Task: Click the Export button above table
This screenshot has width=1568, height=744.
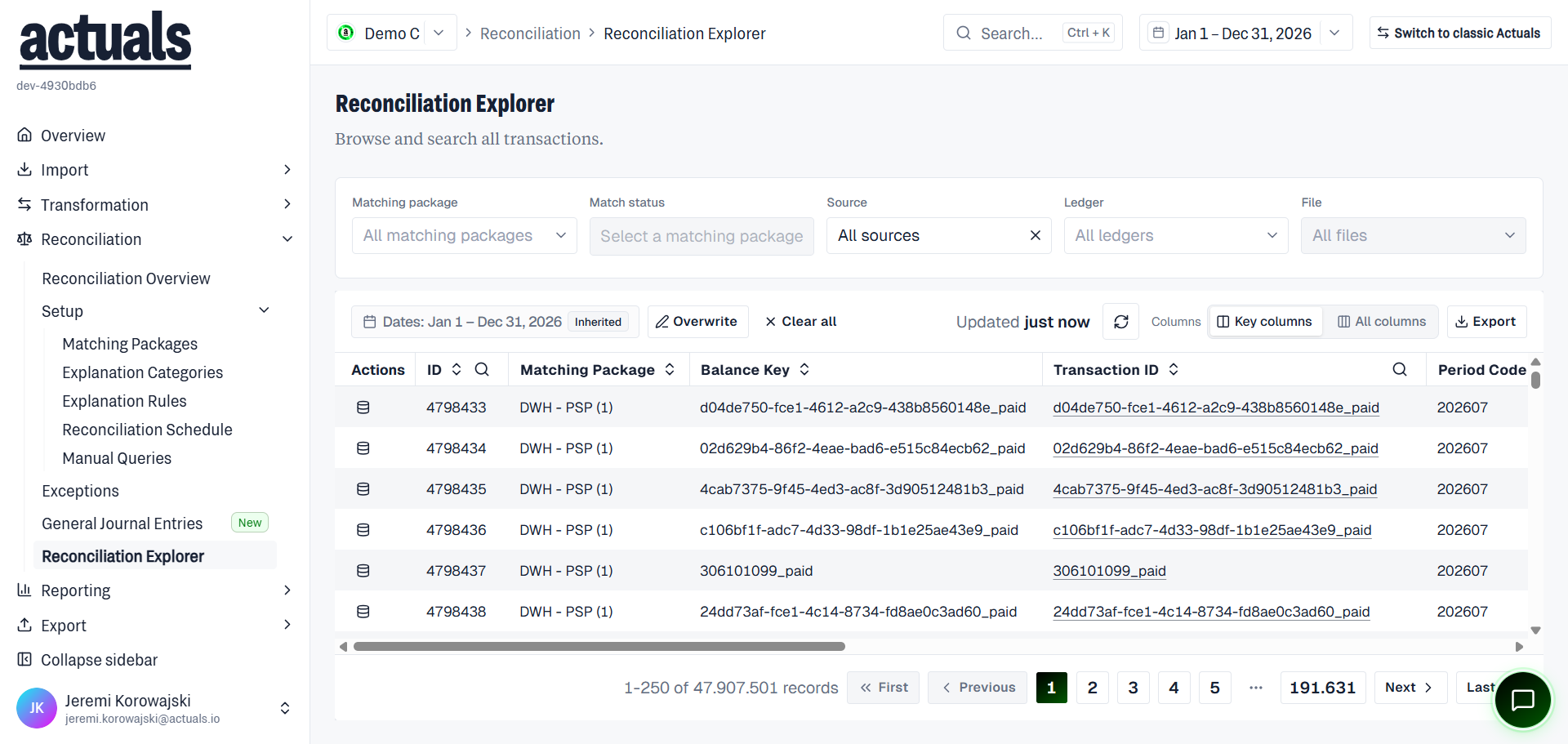Action: 1486,322
